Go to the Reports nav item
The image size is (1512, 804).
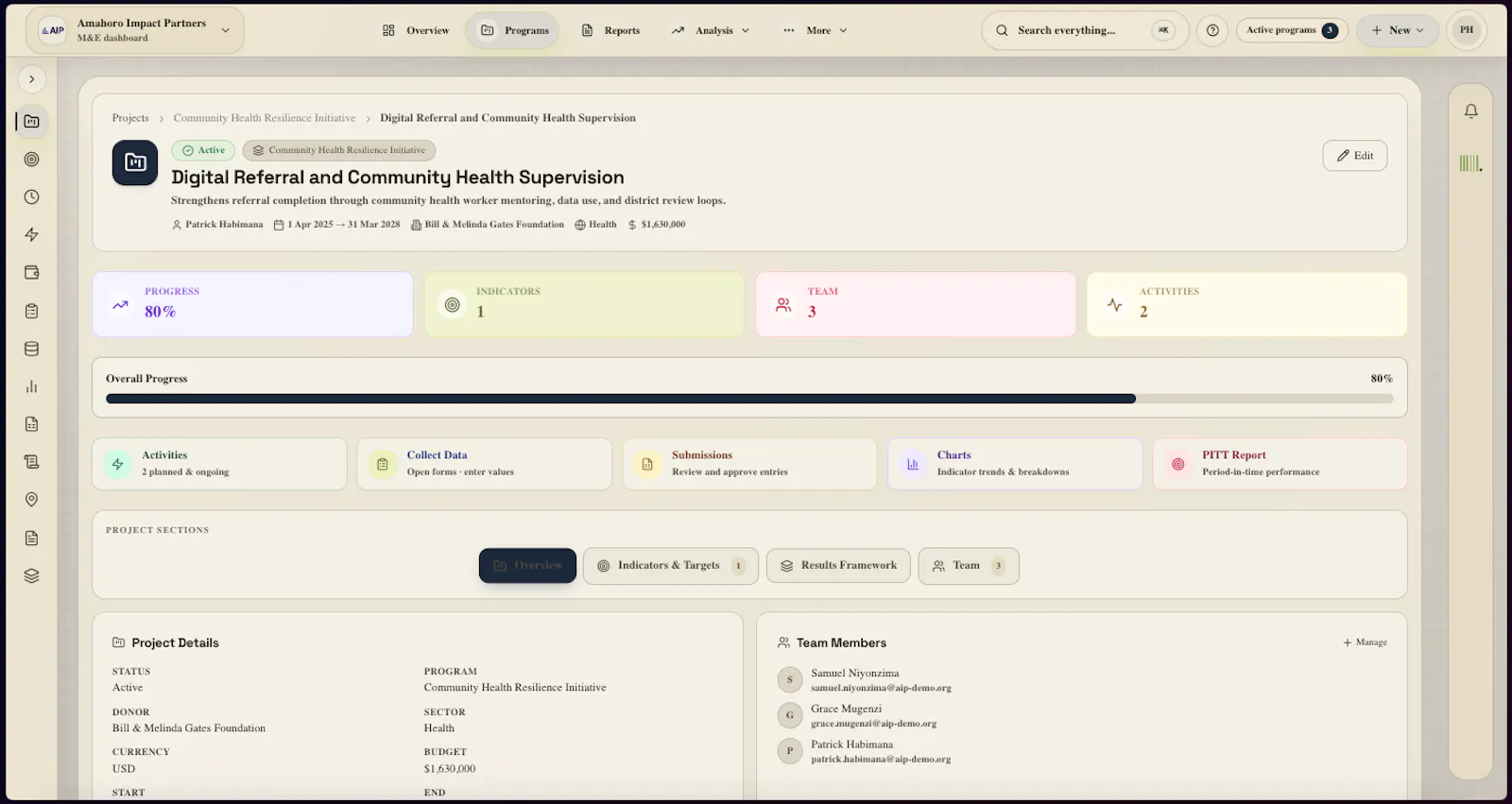click(610, 30)
